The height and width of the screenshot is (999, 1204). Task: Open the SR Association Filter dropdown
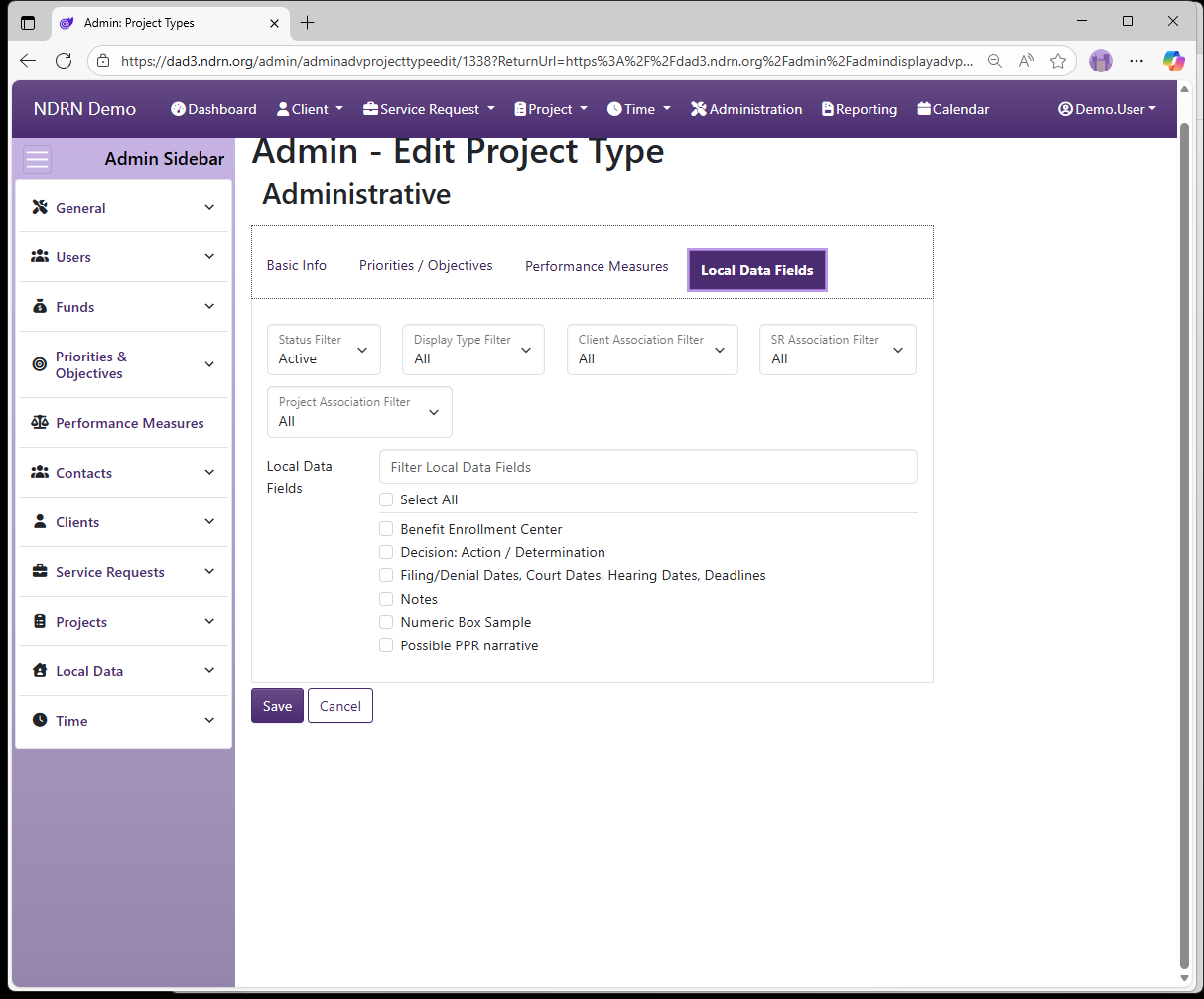[x=838, y=350]
